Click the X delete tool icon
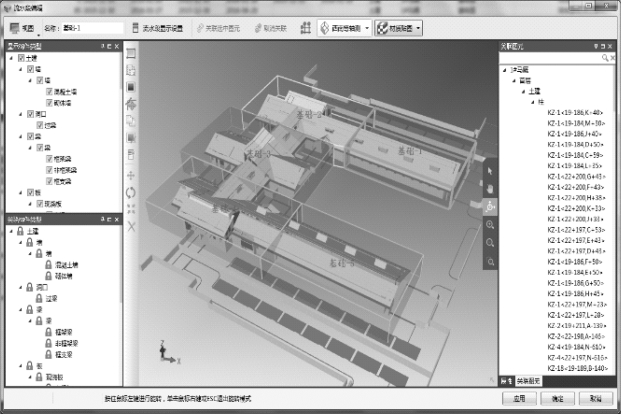This screenshot has width=621, height=414. (x=131, y=227)
